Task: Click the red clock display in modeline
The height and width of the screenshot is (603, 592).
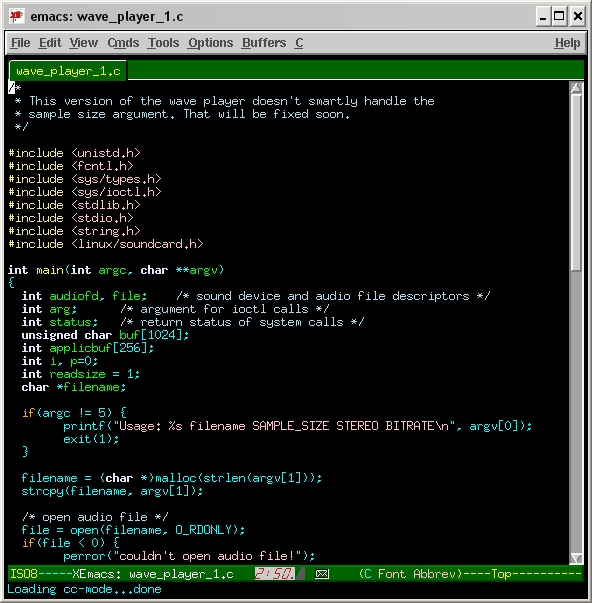Action: (274, 574)
